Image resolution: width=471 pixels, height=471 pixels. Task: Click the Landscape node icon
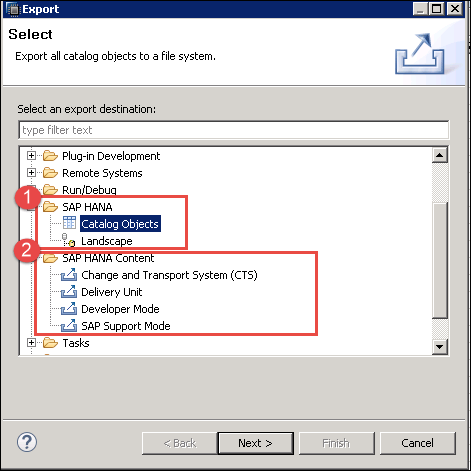pyautogui.click(x=69, y=240)
